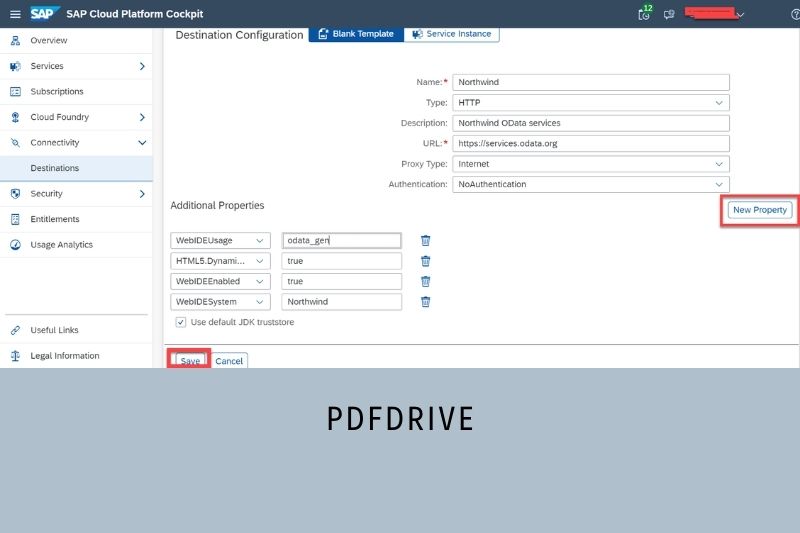Delete the HTML5.Dynamic property row
The width and height of the screenshot is (800, 533).
coord(425,261)
